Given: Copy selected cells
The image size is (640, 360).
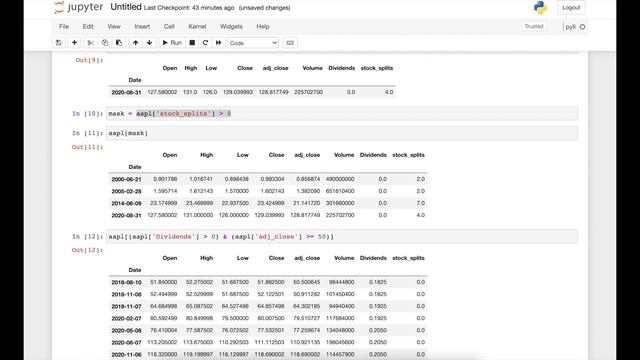Looking at the screenshot, I should (104, 42).
